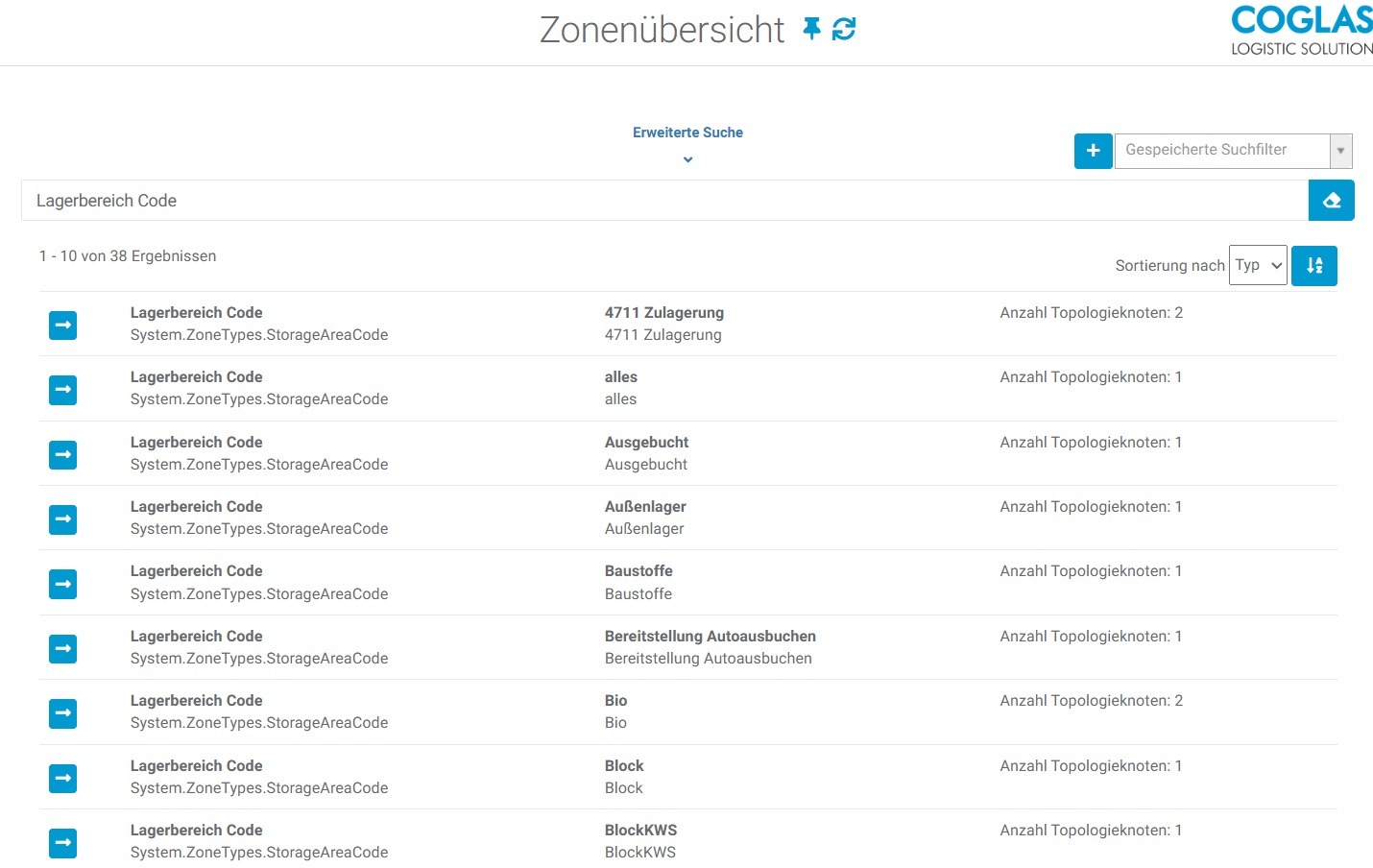Open Bereitstellung Autoausbuchen zone with its arrow icon
The width and height of the screenshot is (1373, 868).
pos(63,648)
